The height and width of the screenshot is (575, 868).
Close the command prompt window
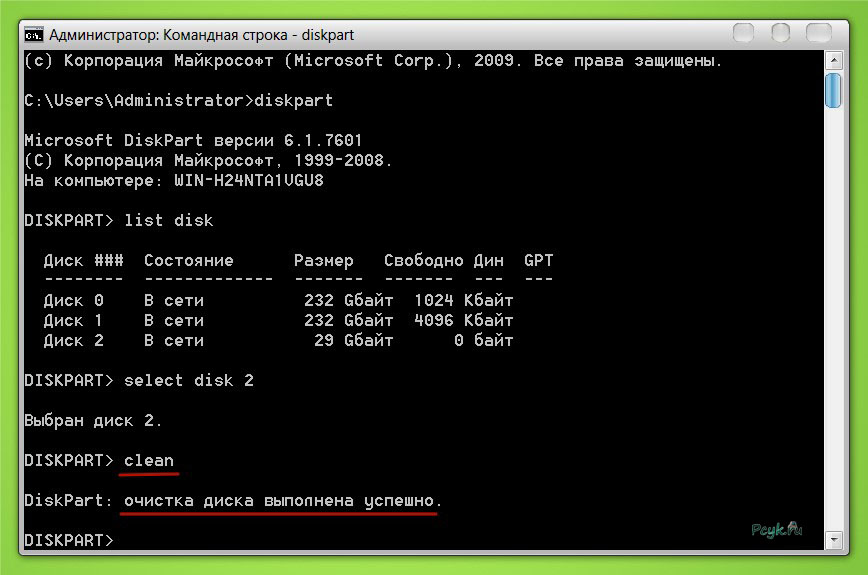(819, 33)
